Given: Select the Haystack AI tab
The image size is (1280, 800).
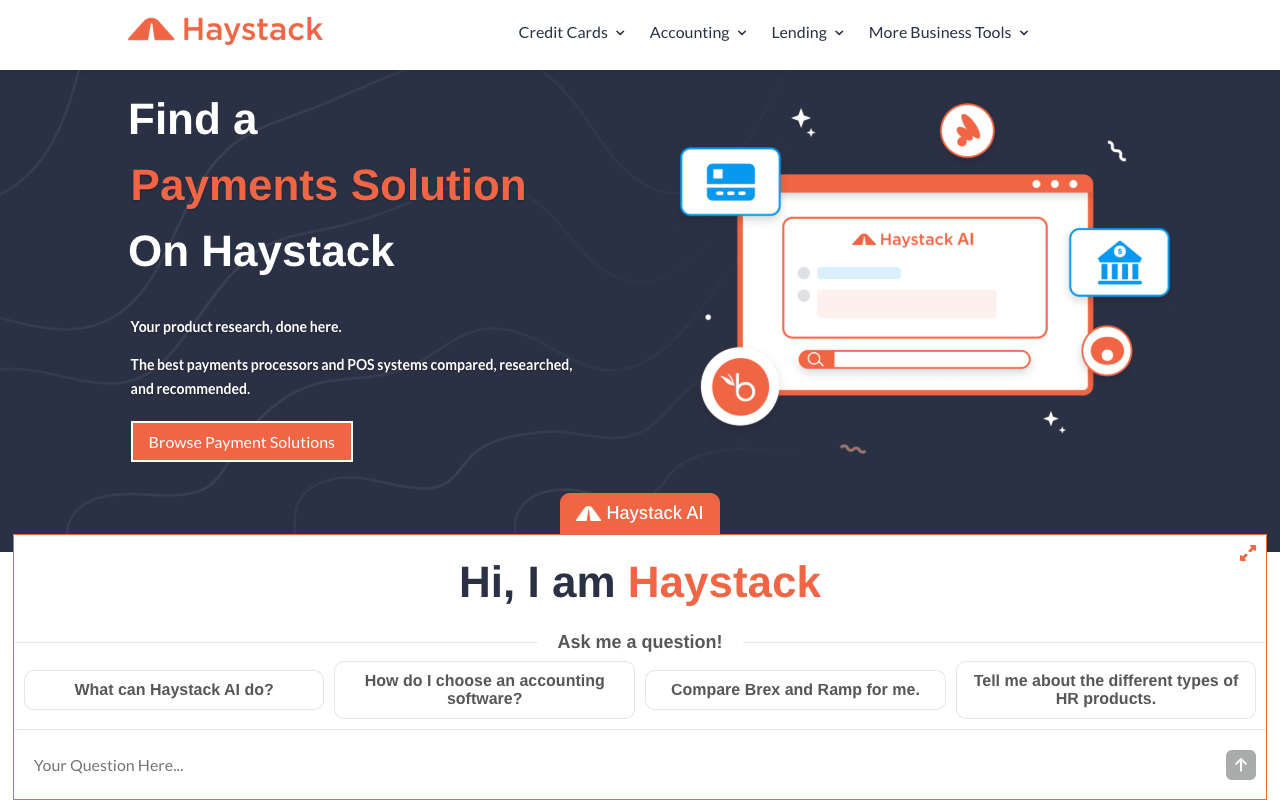Looking at the screenshot, I should (x=640, y=513).
